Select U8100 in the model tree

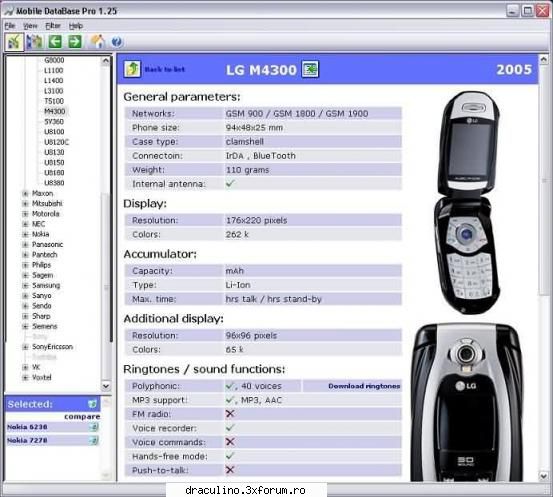coord(54,132)
